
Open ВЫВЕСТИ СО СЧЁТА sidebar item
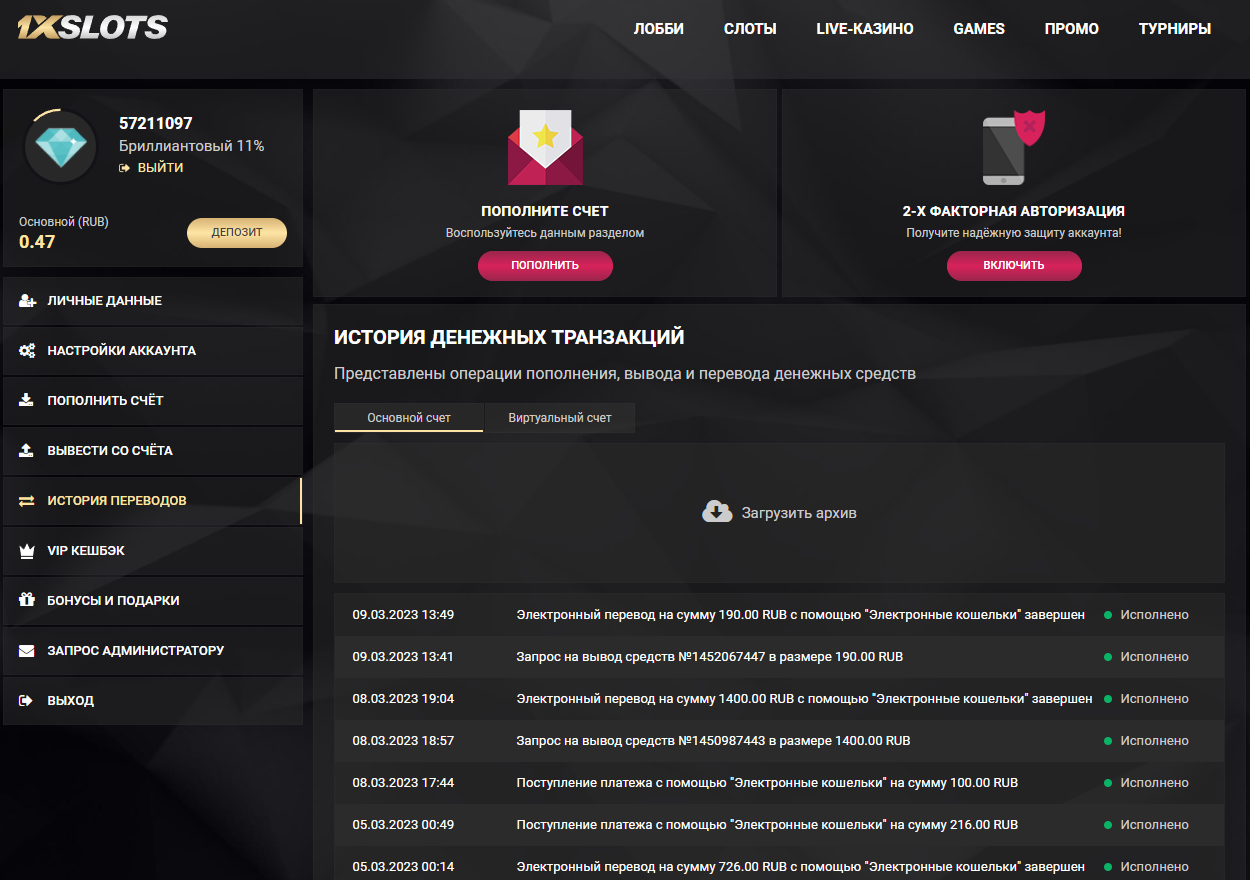(x=152, y=451)
